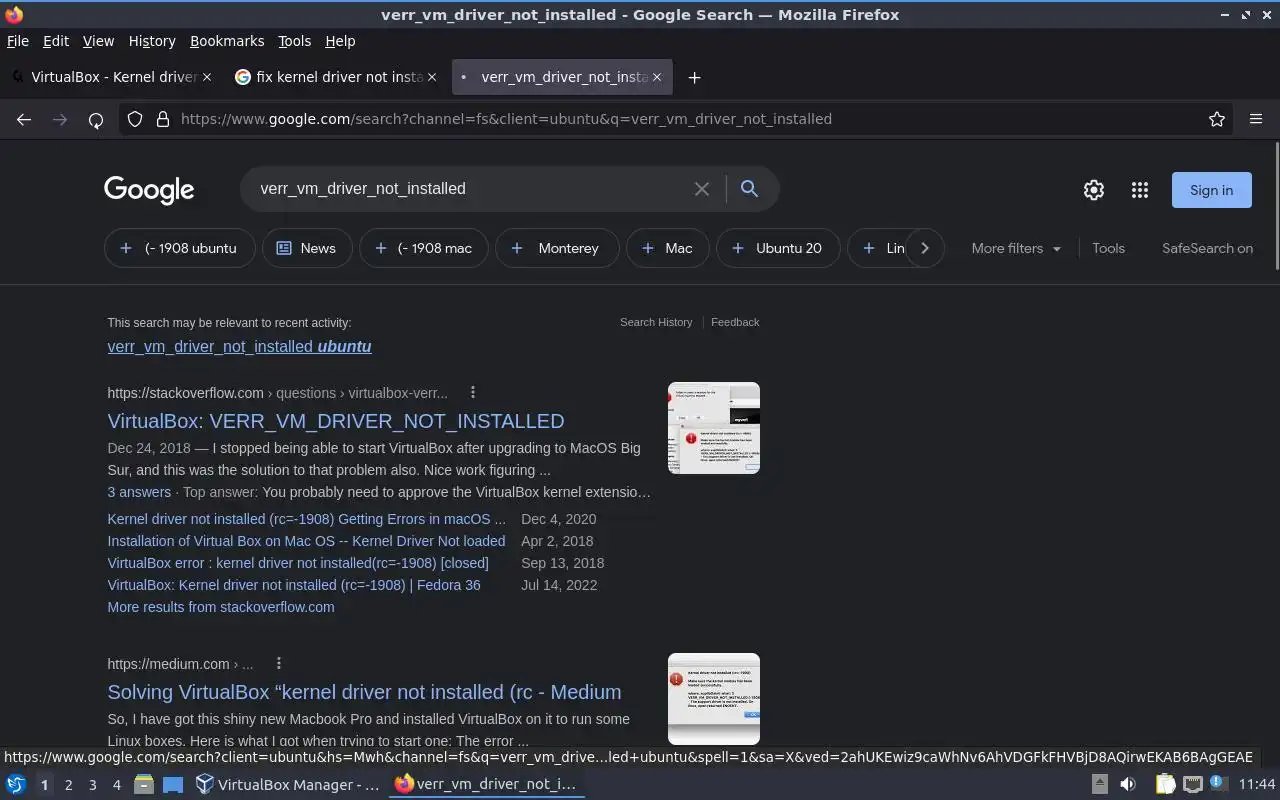Open Google quick settings gear
1280x800 pixels.
(1094, 190)
